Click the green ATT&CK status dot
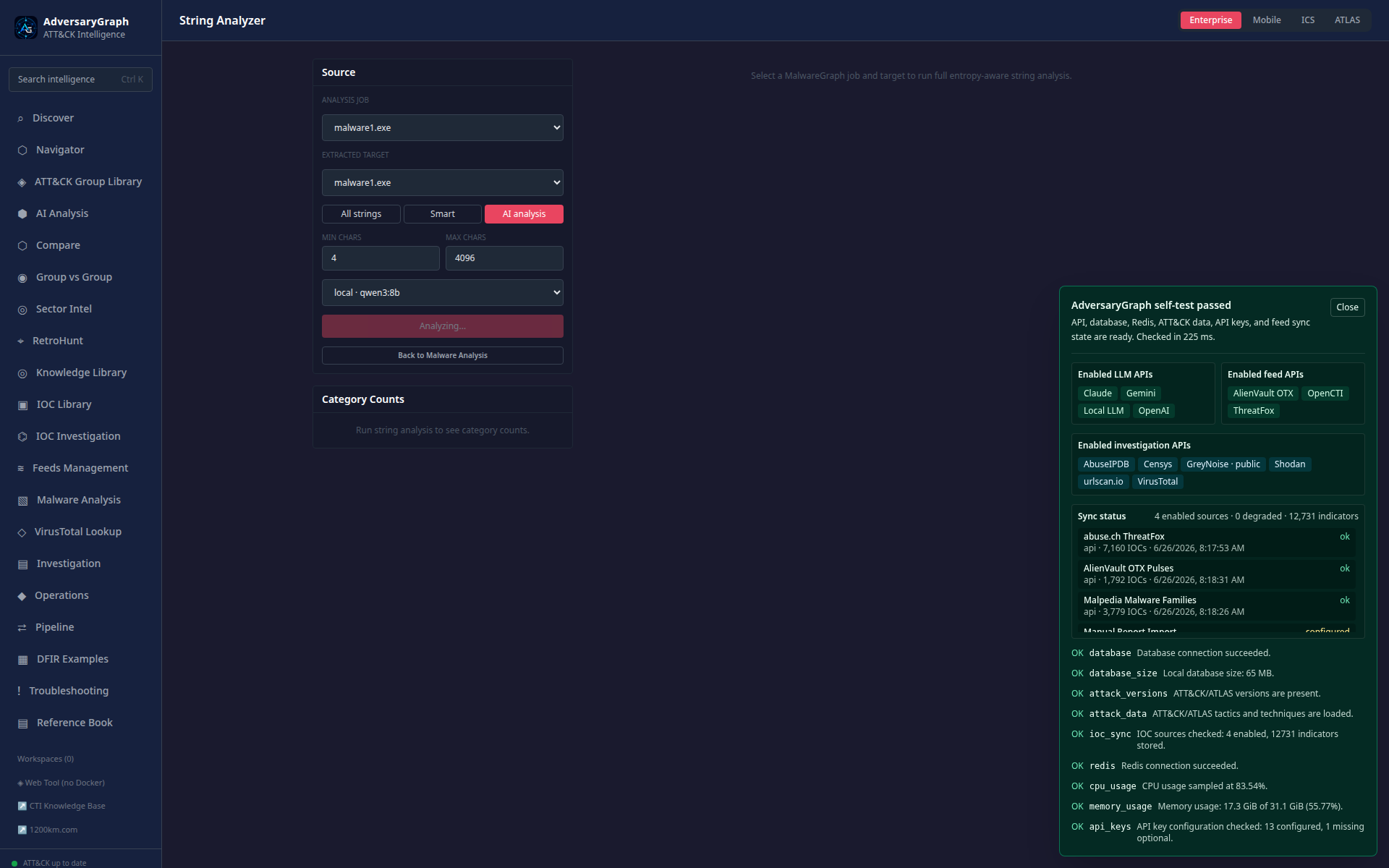The image size is (1389, 868). click(x=14, y=863)
